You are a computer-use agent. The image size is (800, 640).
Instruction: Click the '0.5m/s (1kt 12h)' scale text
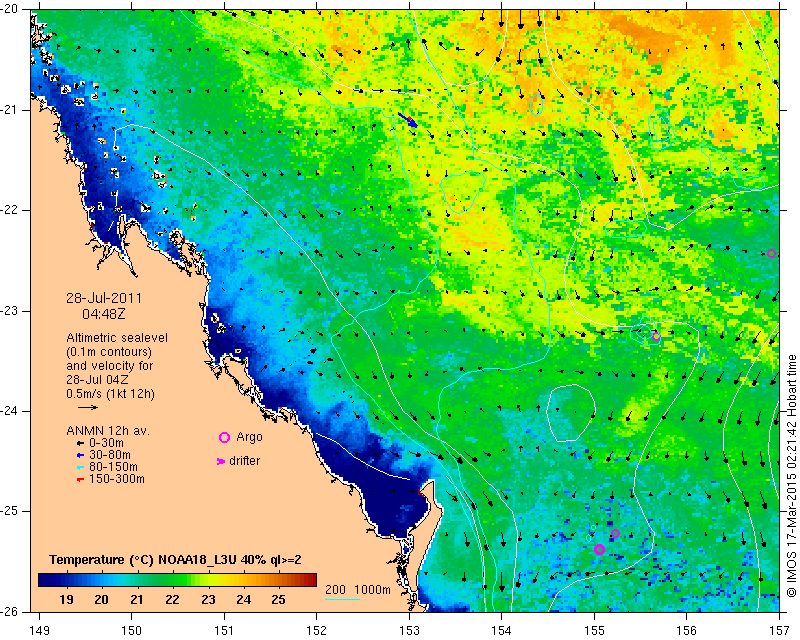[110, 394]
